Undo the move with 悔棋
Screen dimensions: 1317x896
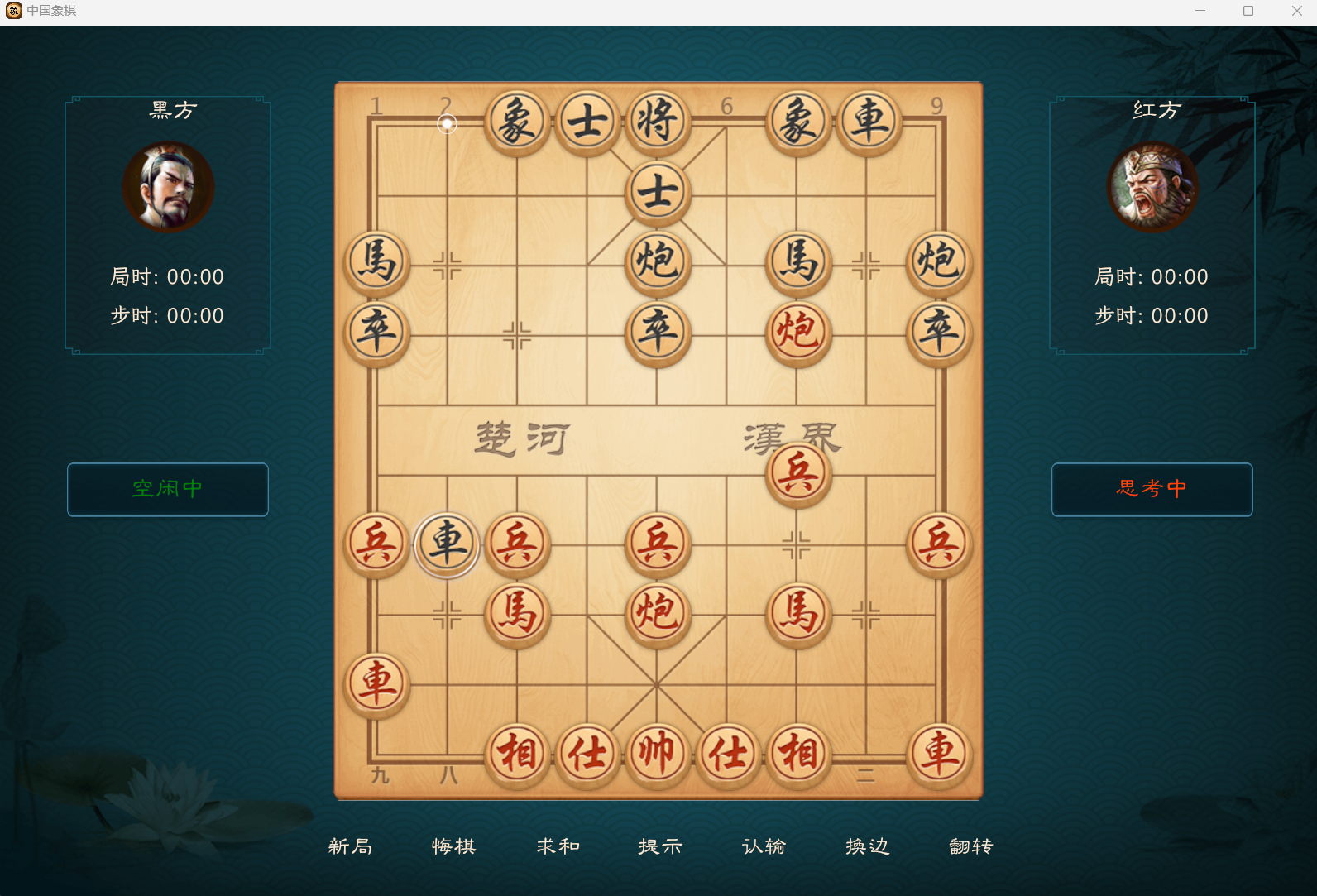click(453, 846)
